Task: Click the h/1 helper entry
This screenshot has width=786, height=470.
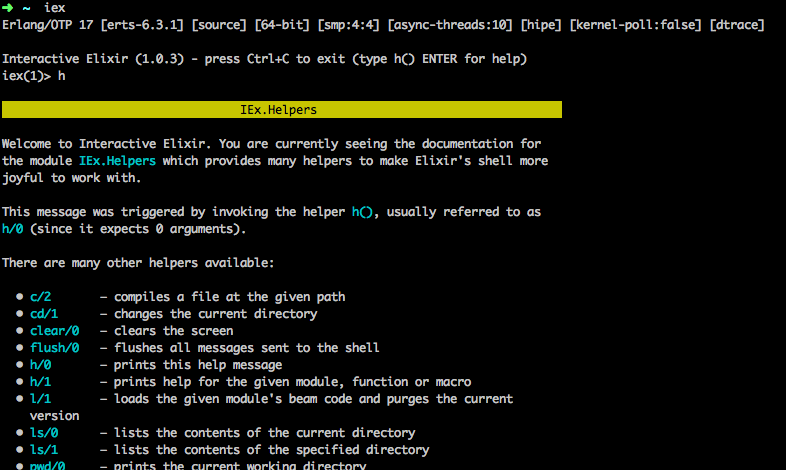Action: [41, 382]
